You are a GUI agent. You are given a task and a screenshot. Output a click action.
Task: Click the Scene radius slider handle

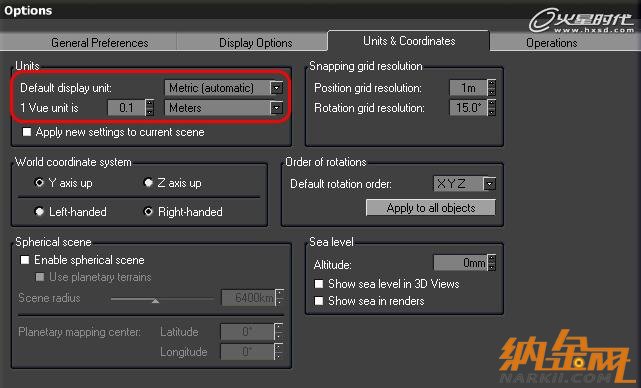pyautogui.click(x=155, y=301)
